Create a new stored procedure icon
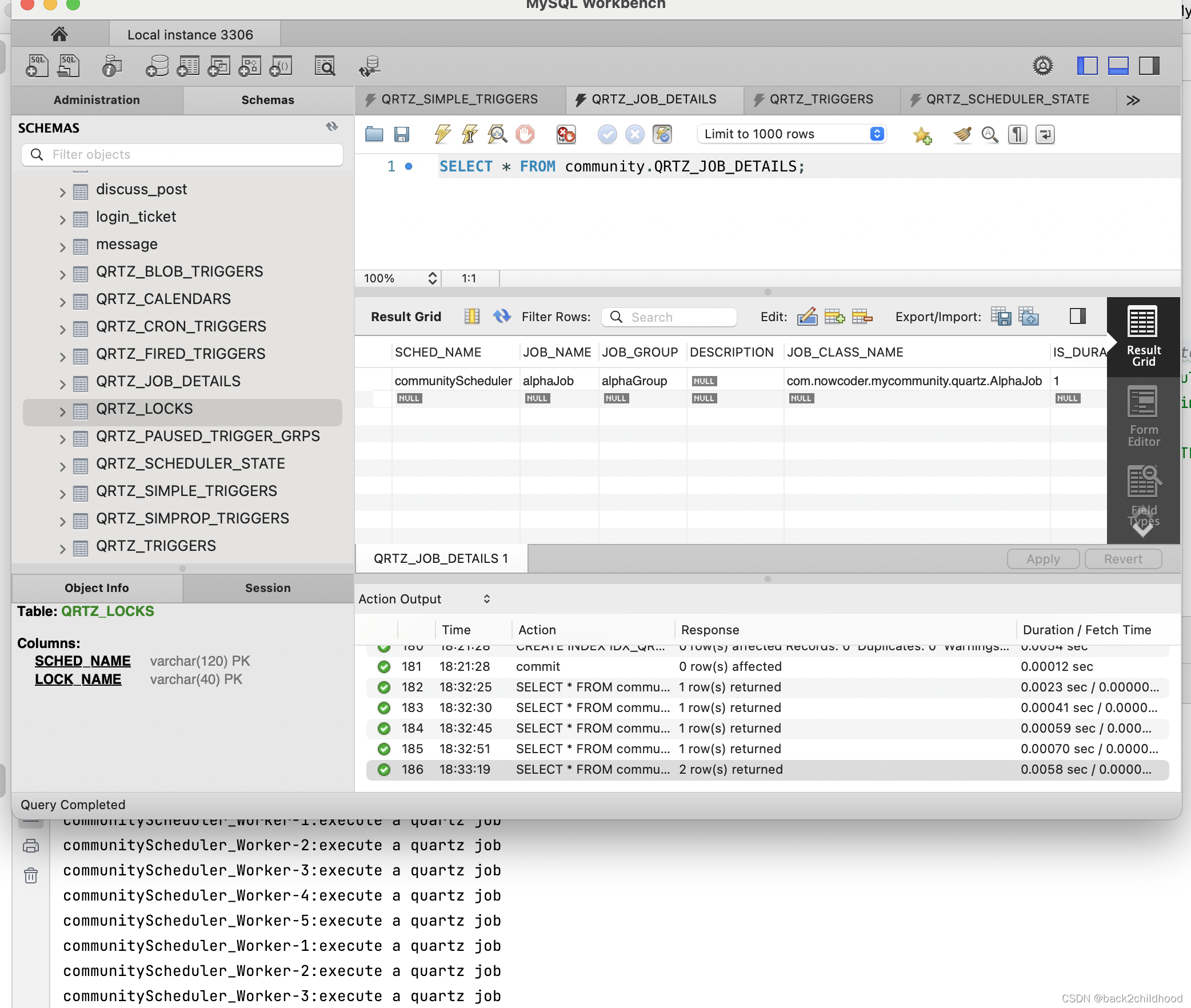 (x=250, y=66)
